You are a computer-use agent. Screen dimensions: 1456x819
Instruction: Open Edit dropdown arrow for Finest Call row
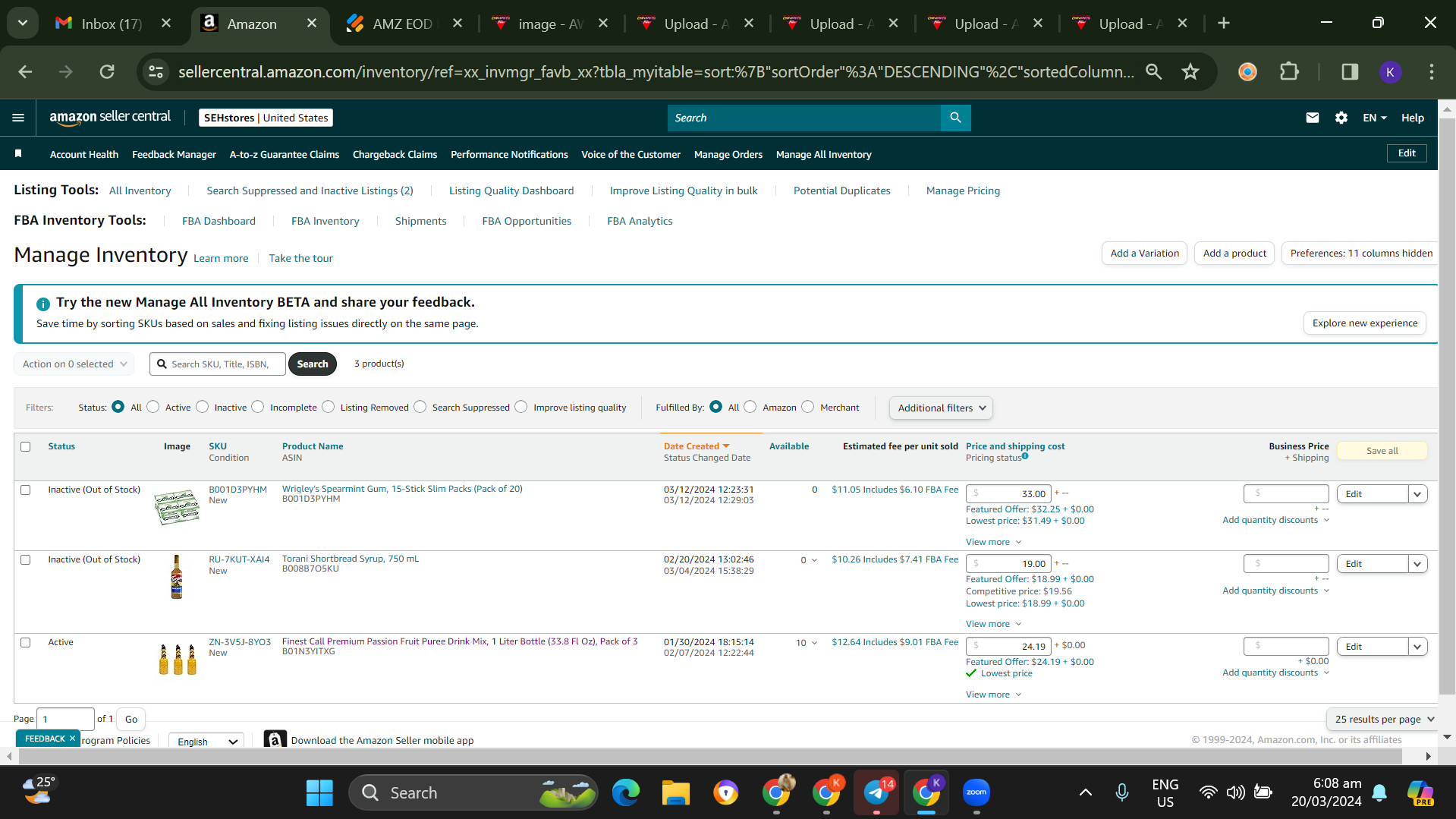[x=1417, y=647]
